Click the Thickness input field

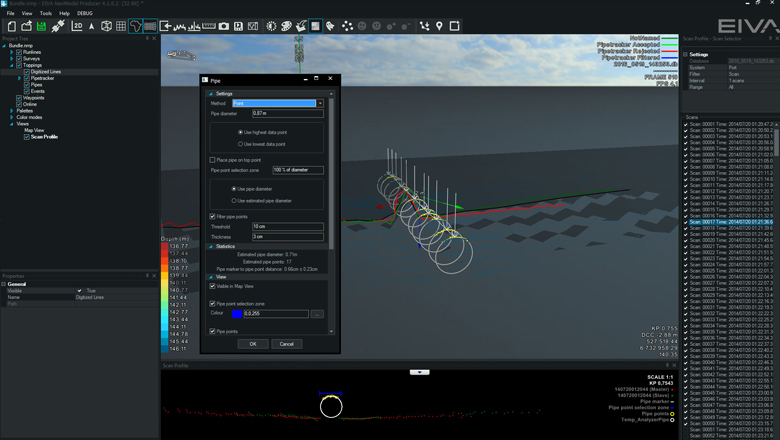[288, 237]
